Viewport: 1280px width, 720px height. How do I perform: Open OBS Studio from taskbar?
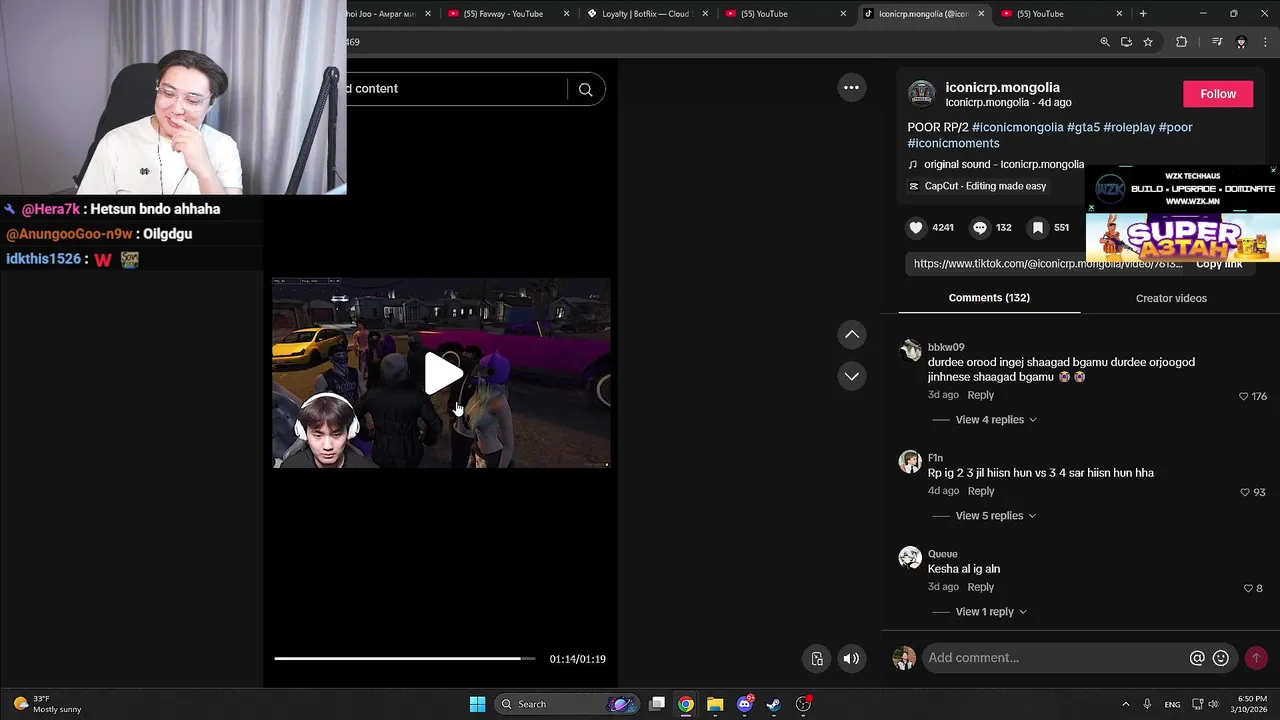point(803,704)
